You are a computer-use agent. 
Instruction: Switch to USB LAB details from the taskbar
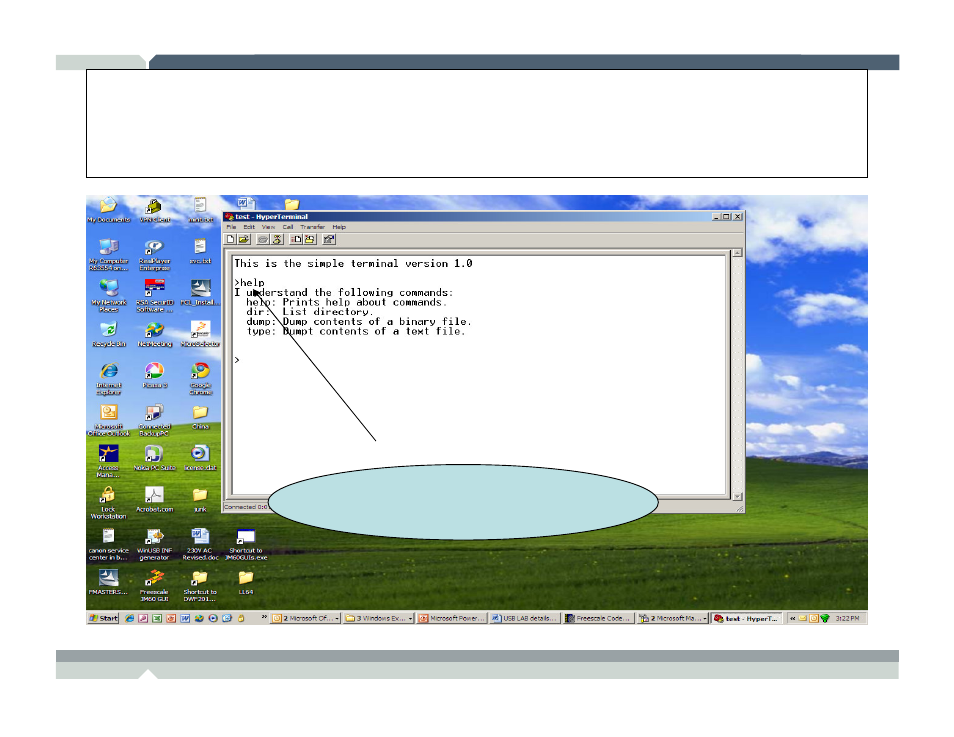point(524,618)
